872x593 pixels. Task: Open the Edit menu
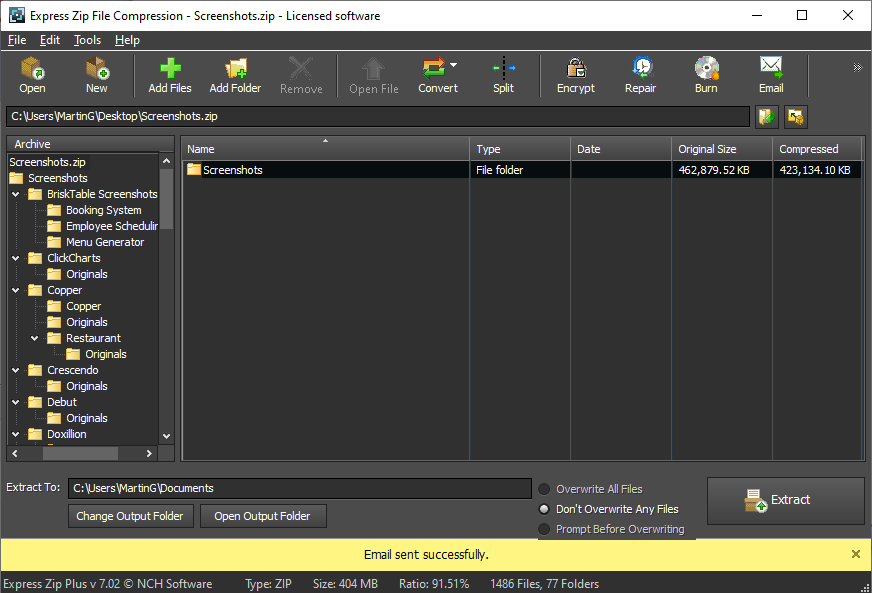pos(49,40)
